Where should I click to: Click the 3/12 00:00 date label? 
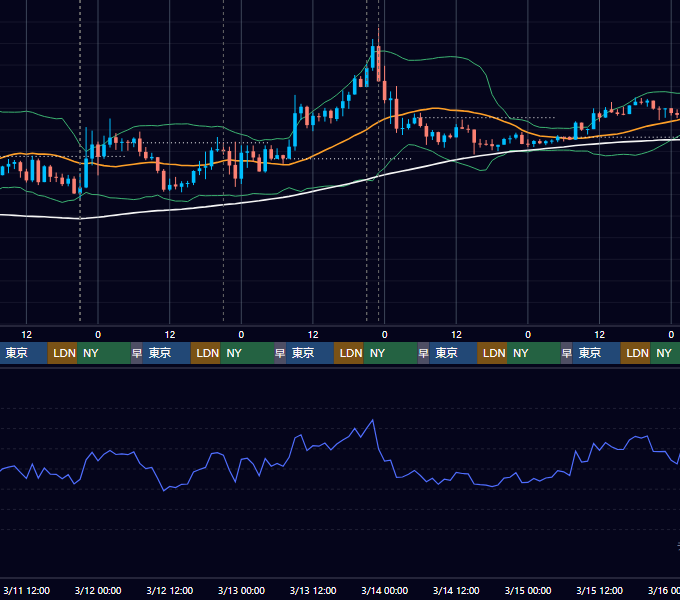pyautogui.click(x=98, y=590)
